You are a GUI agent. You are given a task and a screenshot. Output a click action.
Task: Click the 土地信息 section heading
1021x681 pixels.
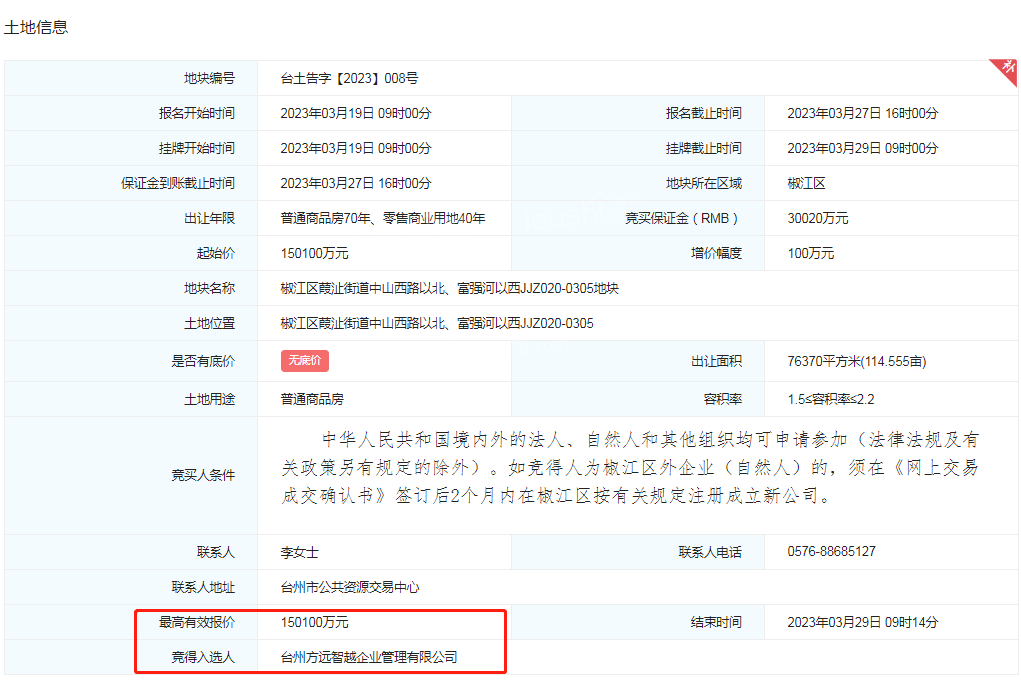coord(36,27)
